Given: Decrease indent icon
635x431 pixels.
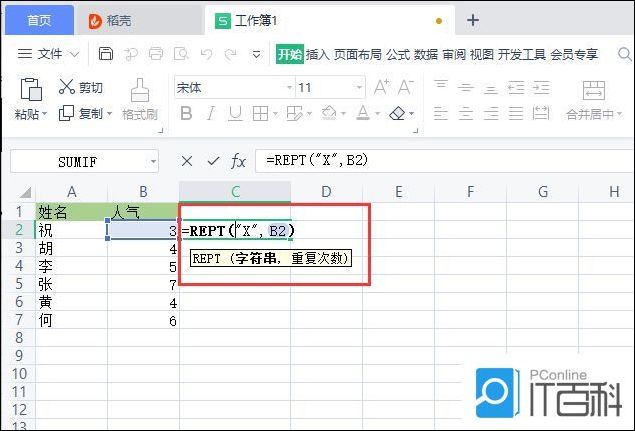Looking at the screenshot, I should (516, 87).
